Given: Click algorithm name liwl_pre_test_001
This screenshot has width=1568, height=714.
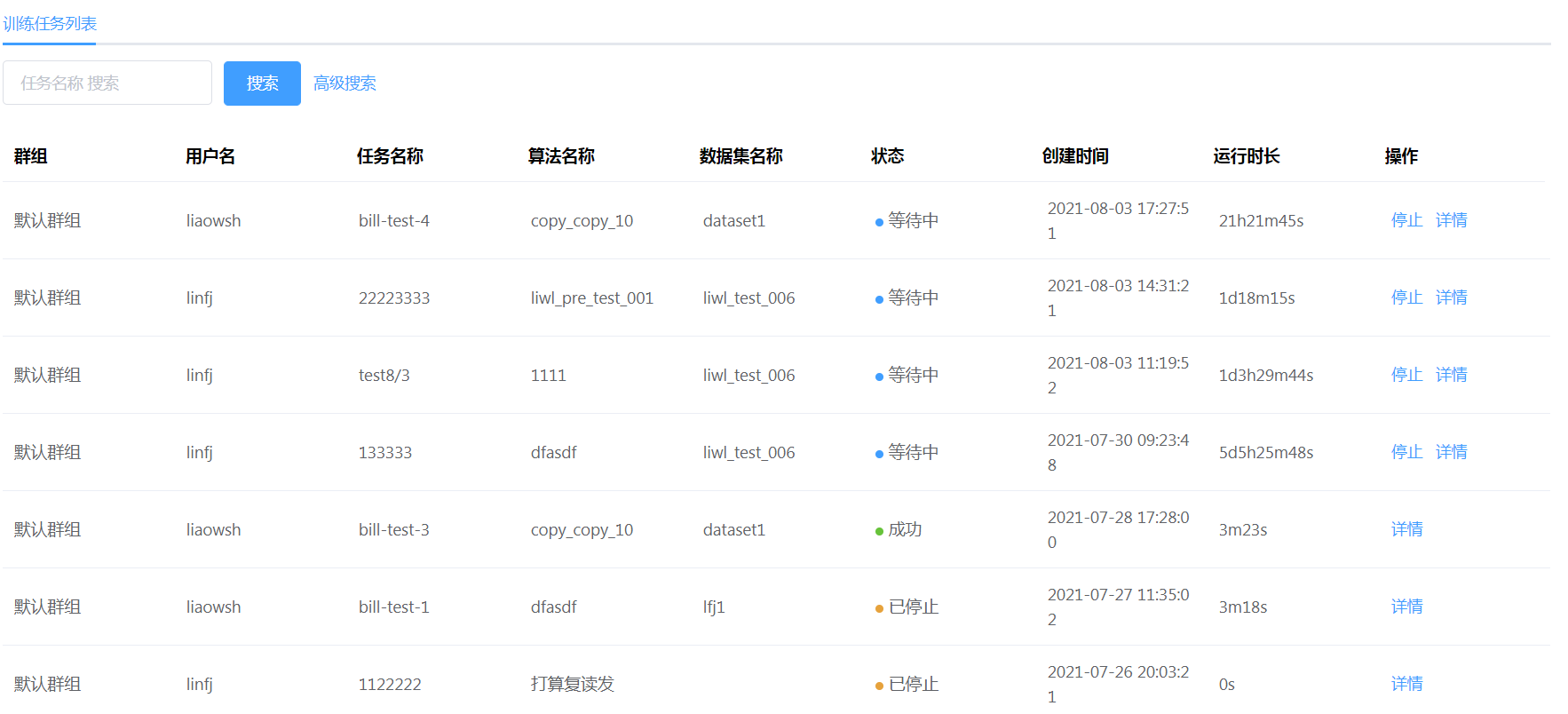Looking at the screenshot, I should [592, 297].
